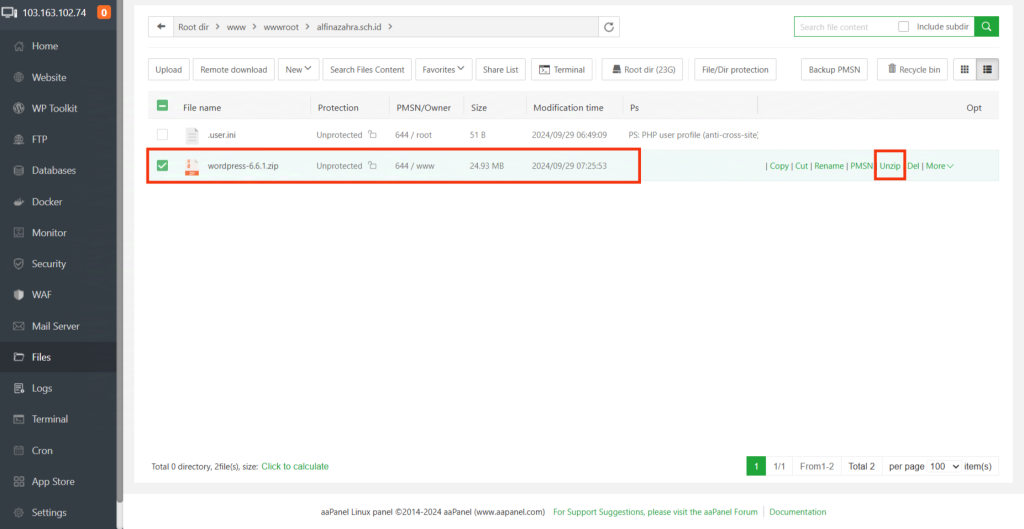The height and width of the screenshot is (529, 1024).
Task: Click the Upload button
Action: pos(168,69)
